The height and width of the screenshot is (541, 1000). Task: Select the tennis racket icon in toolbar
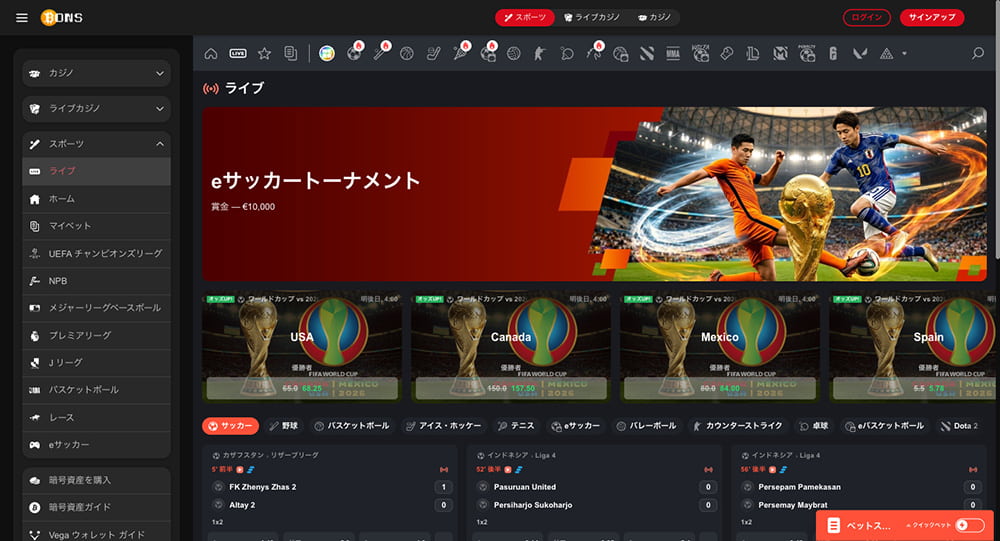tap(461, 52)
